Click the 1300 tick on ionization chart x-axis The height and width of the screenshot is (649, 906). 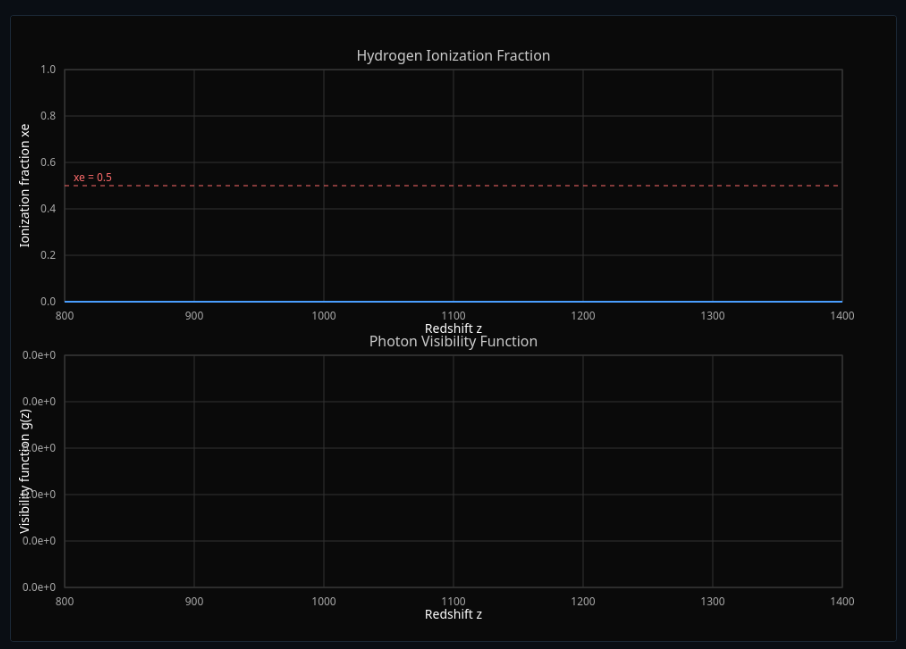(712, 316)
